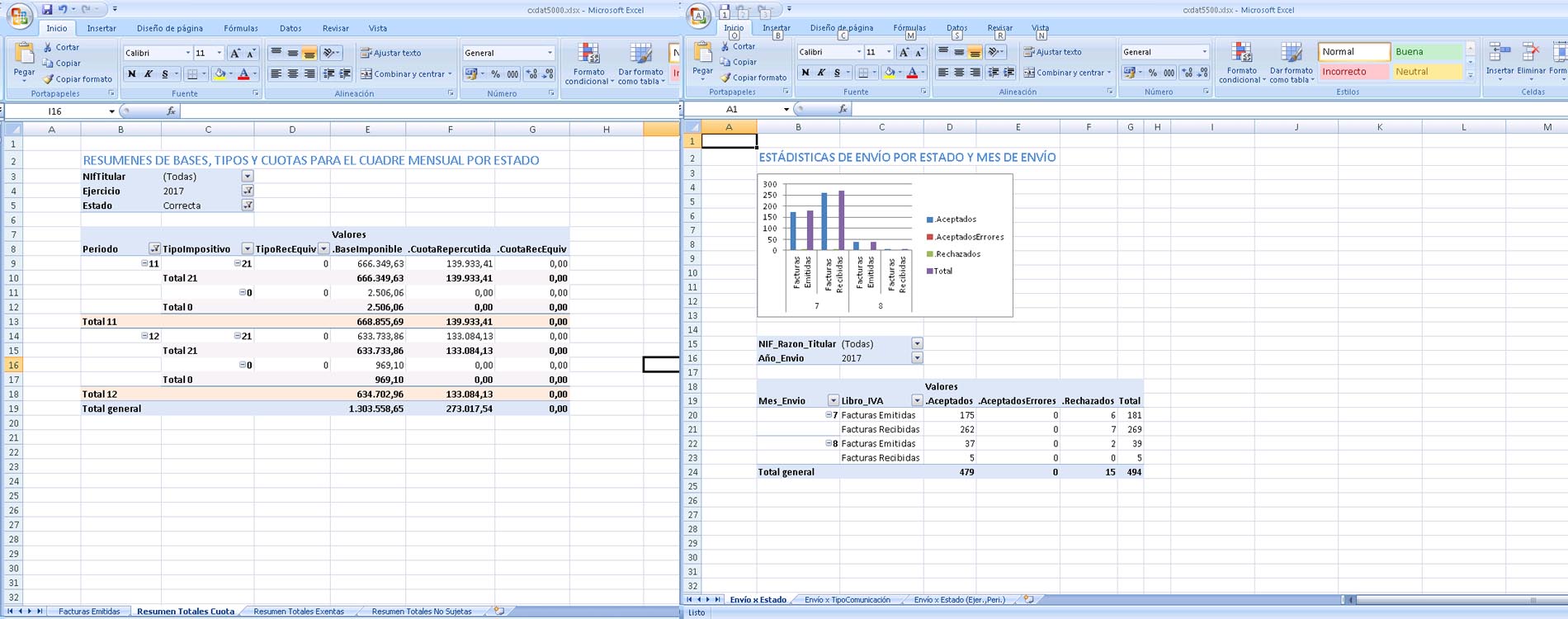Collapse Periodo 11 group in pivot table
The image size is (1568, 619).
pos(144,264)
